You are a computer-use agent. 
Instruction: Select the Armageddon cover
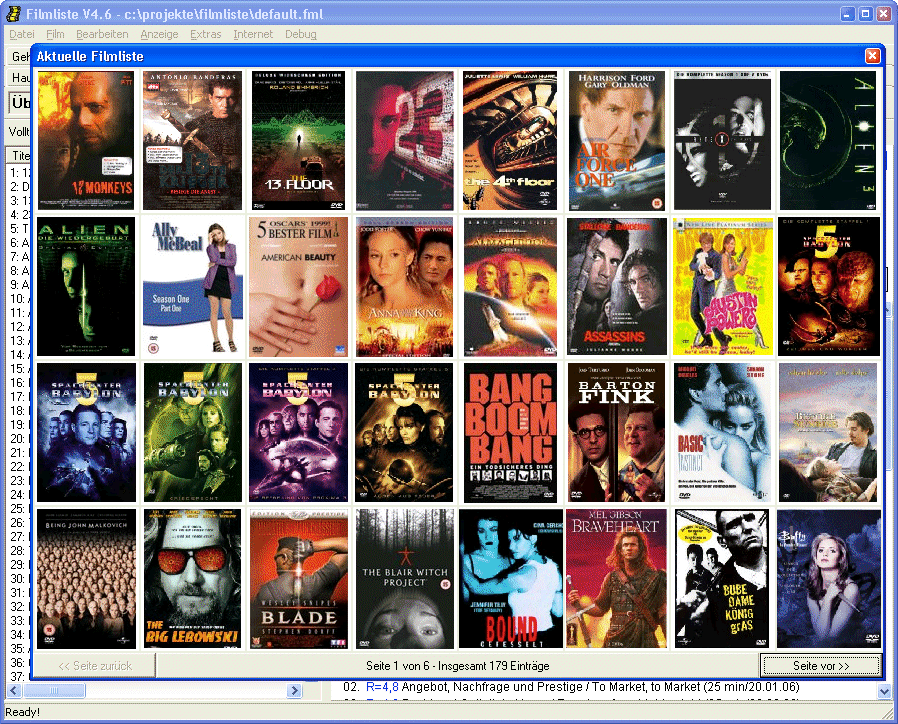[510, 286]
